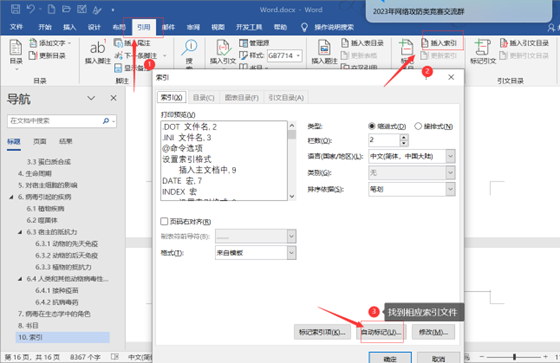Close the 索引 (Index) dialog with X

point(451,77)
